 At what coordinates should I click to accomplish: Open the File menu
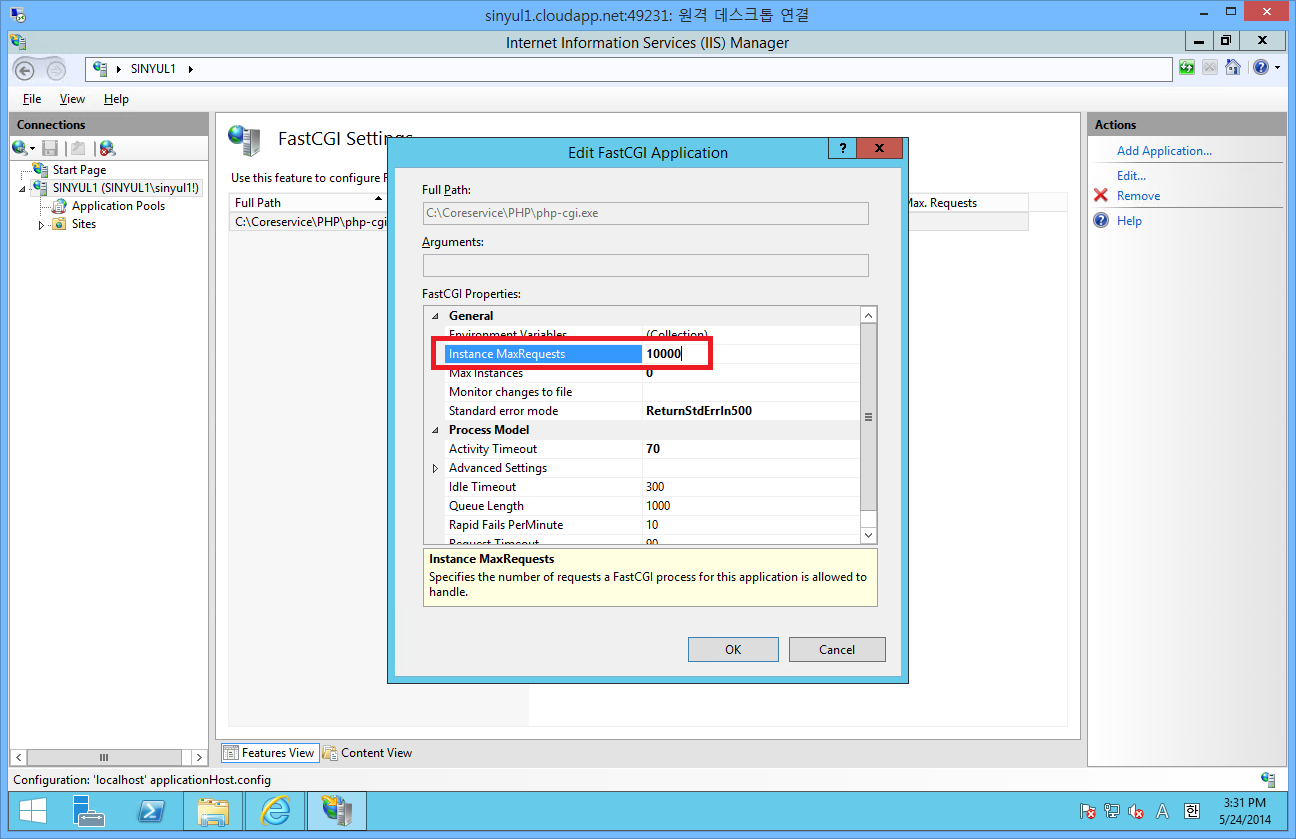tap(32, 99)
